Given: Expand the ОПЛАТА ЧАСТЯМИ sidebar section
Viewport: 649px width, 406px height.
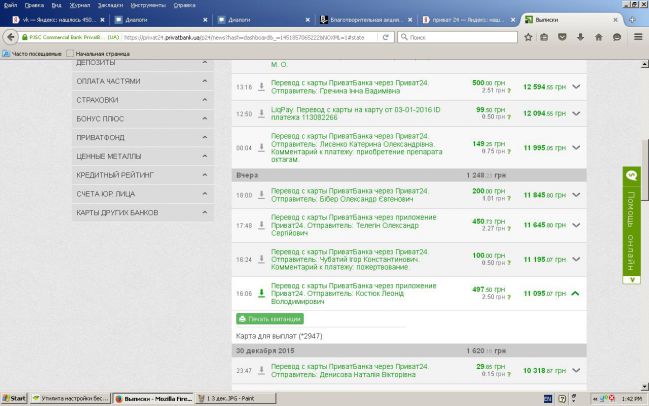Looking at the screenshot, I should click(x=143, y=81).
